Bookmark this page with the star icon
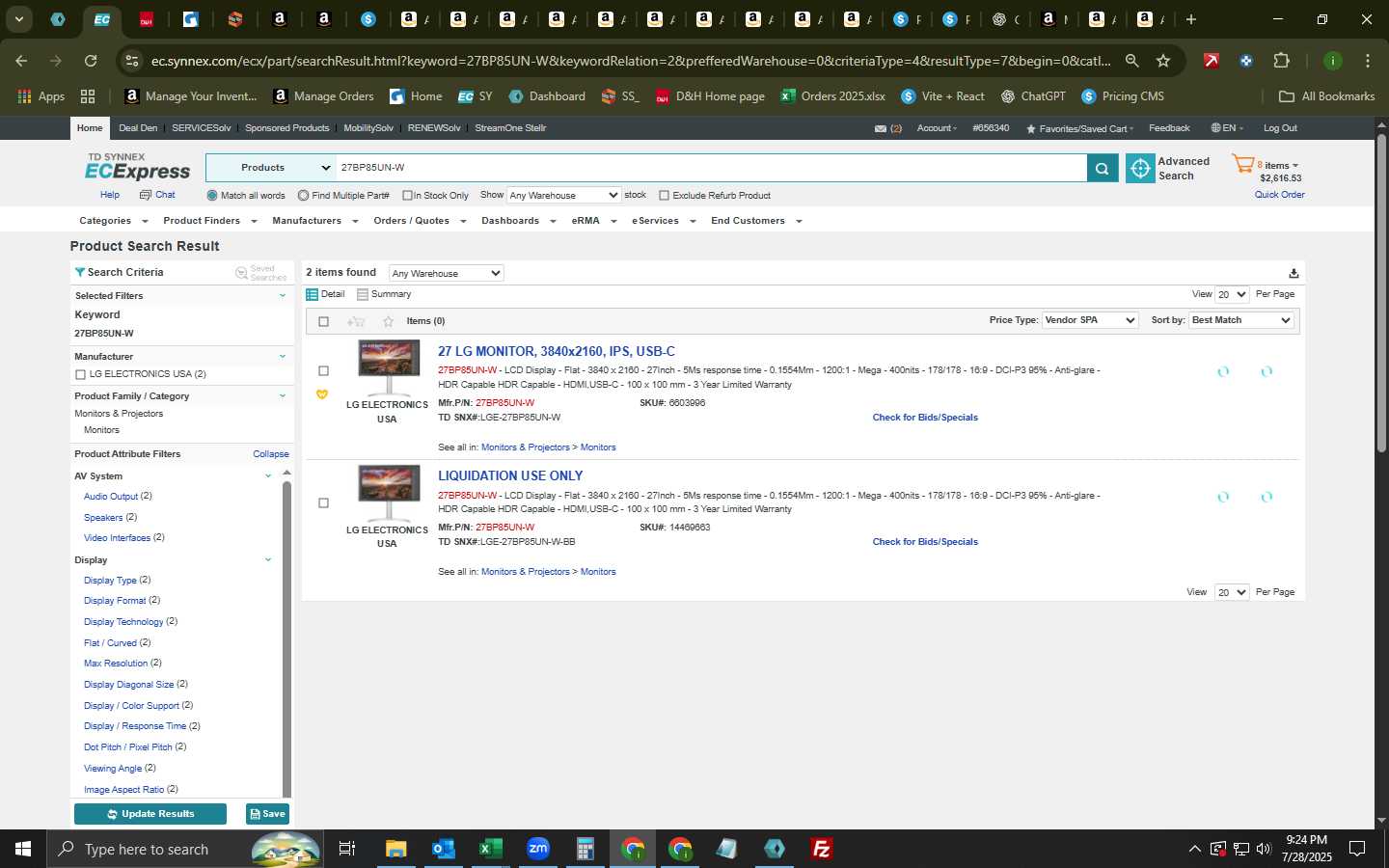The width and height of the screenshot is (1389, 868). pos(1163,61)
